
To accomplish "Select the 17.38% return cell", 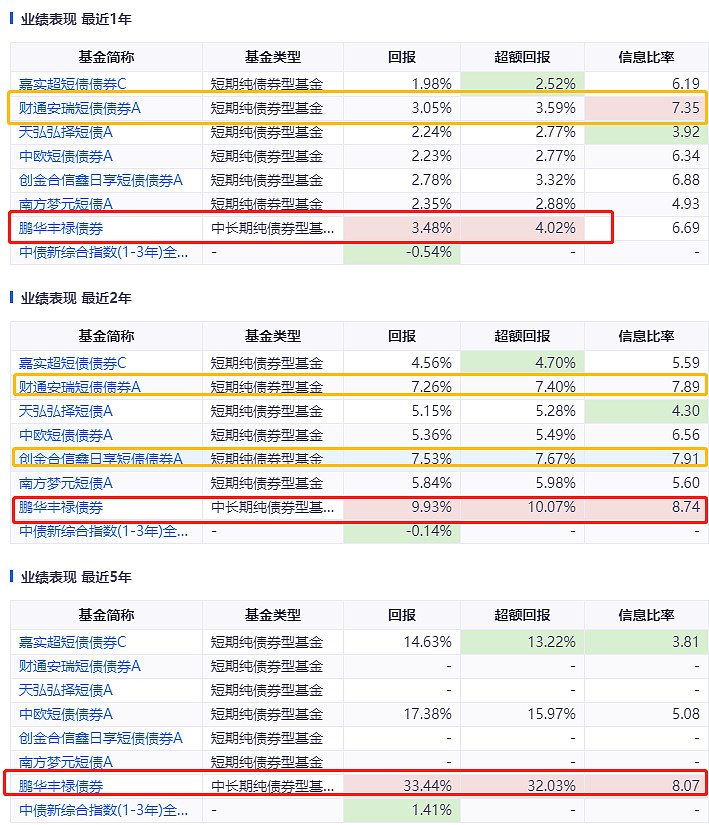I will [x=402, y=715].
